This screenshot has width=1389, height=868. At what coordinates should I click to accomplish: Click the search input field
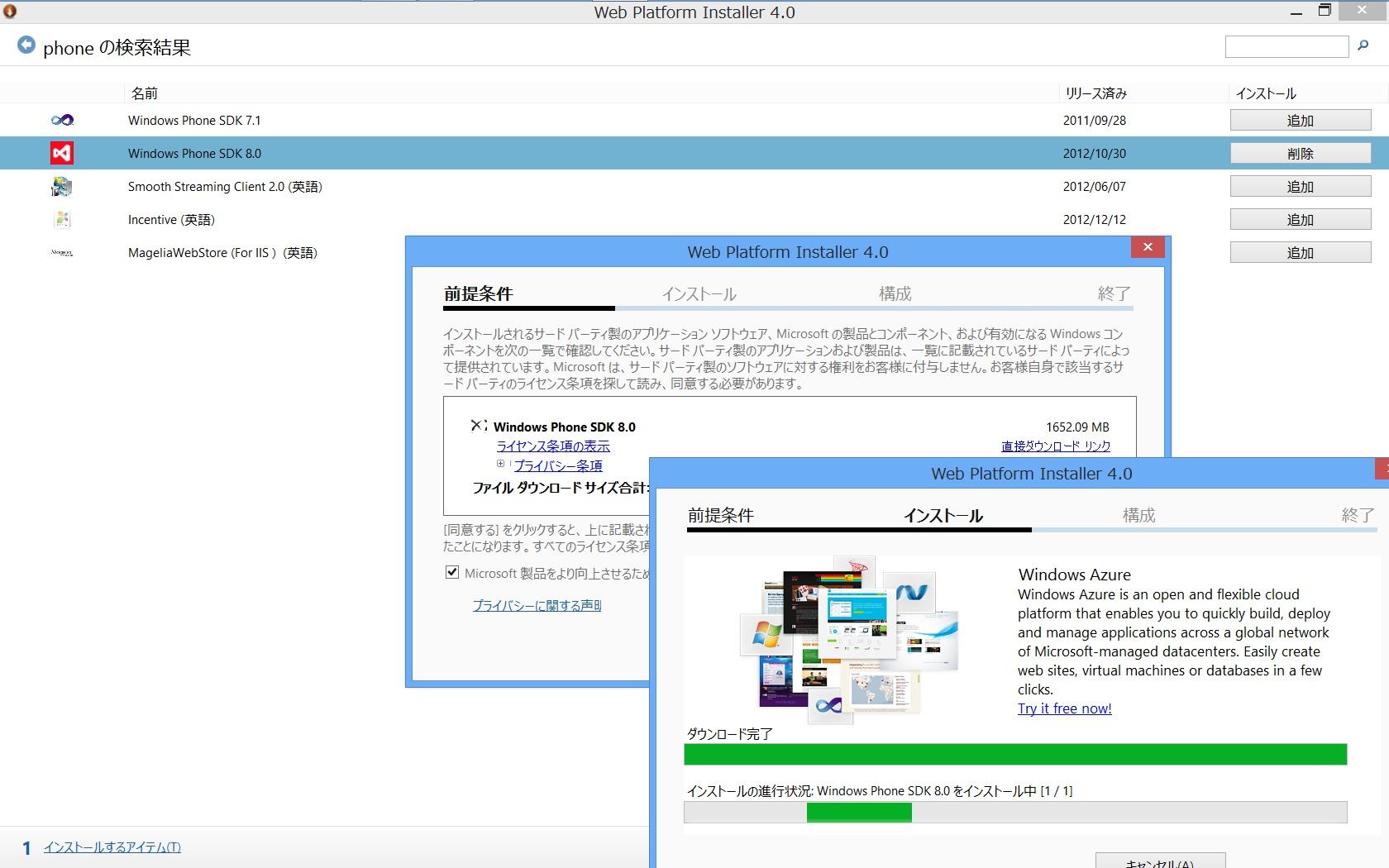1286,47
